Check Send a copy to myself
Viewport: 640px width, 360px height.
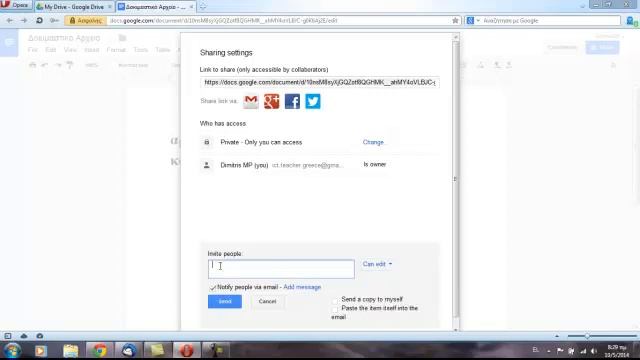335,300
